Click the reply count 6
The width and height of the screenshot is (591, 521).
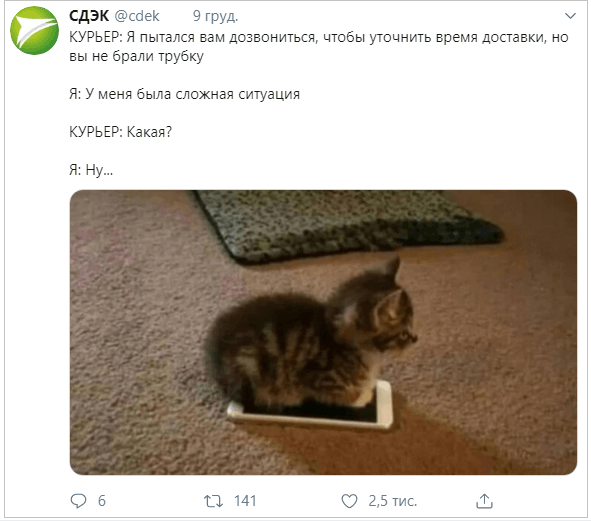click(102, 501)
